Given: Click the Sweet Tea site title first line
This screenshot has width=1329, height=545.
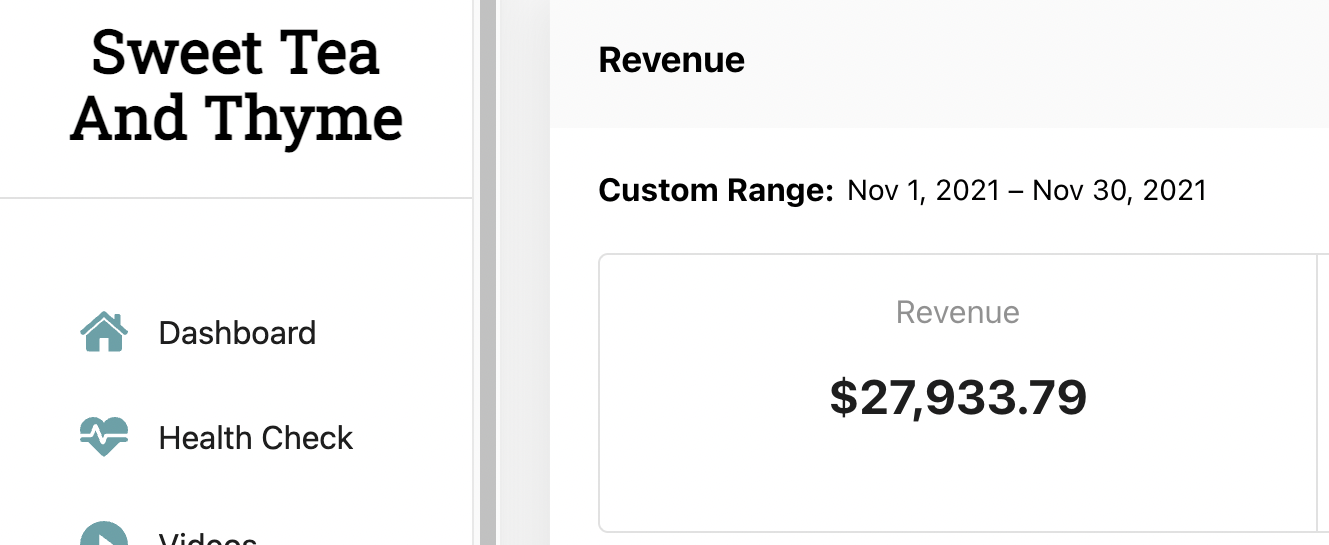Looking at the screenshot, I should pos(236,52).
